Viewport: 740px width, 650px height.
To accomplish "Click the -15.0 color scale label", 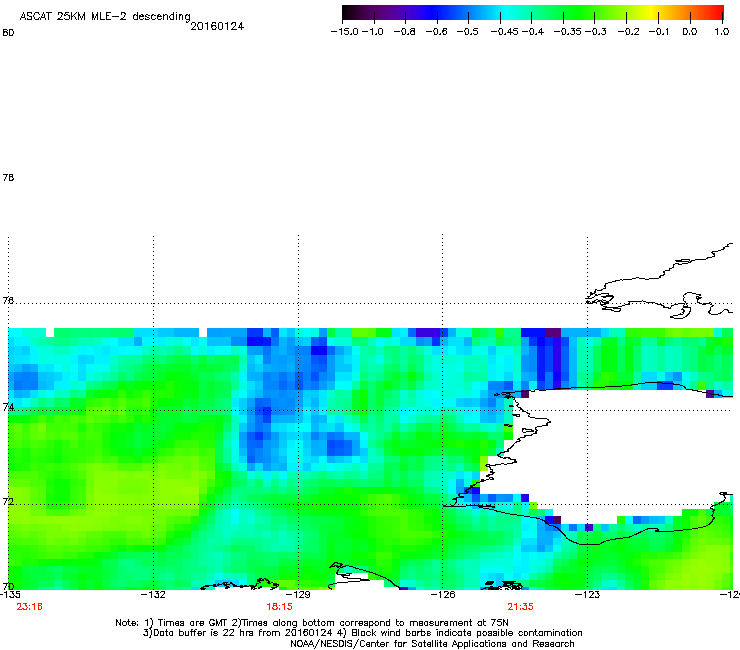I will click(345, 32).
